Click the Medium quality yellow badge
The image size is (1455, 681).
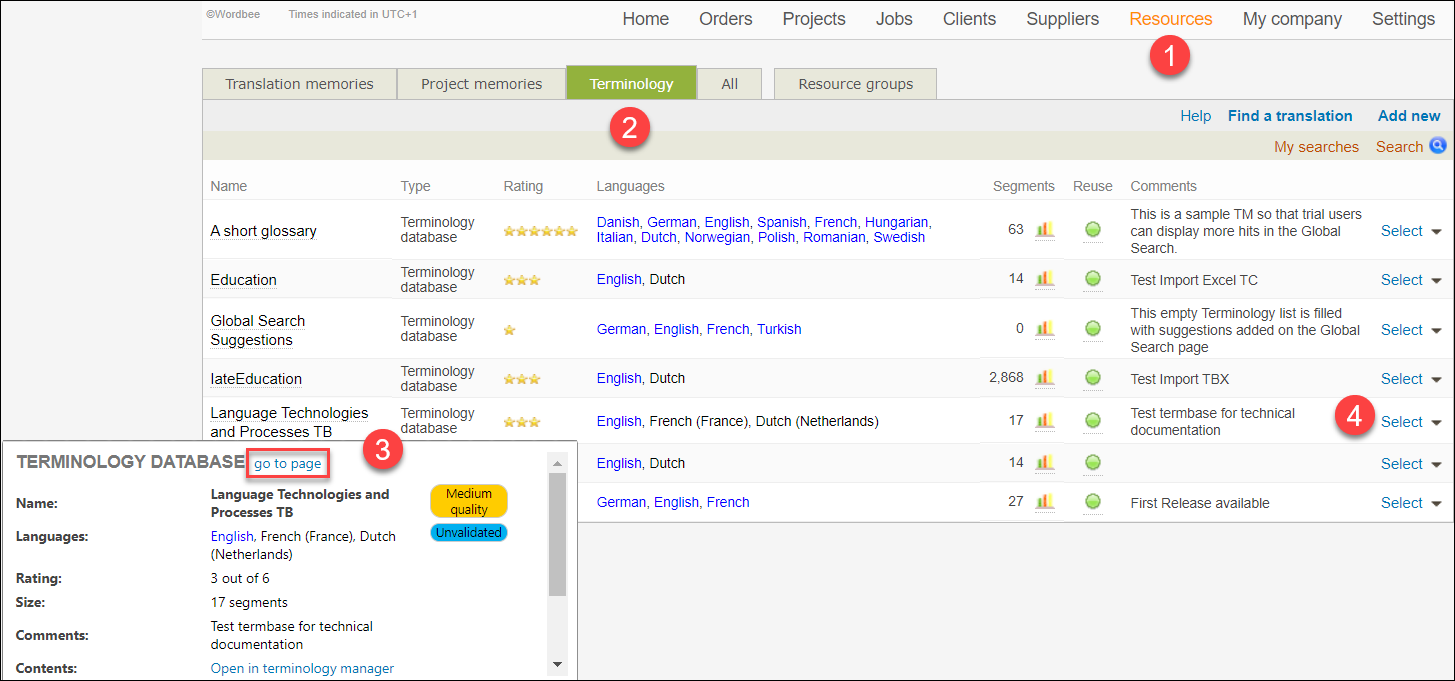point(469,501)
